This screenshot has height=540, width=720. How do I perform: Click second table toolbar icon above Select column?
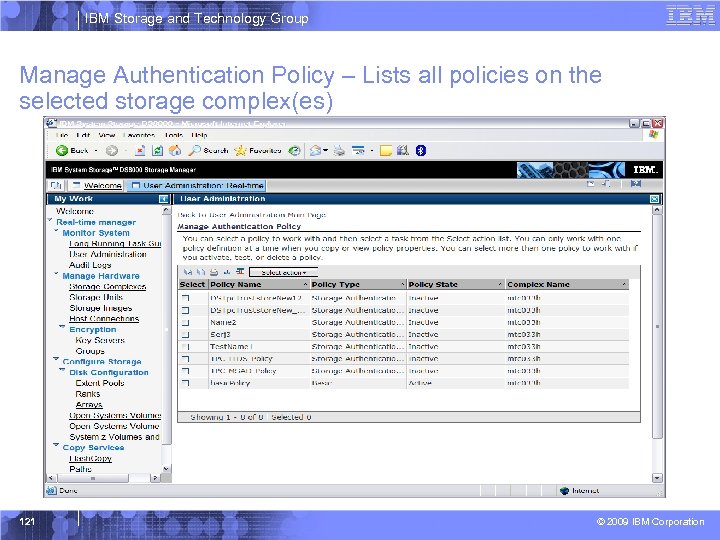[x=201, y=272]
